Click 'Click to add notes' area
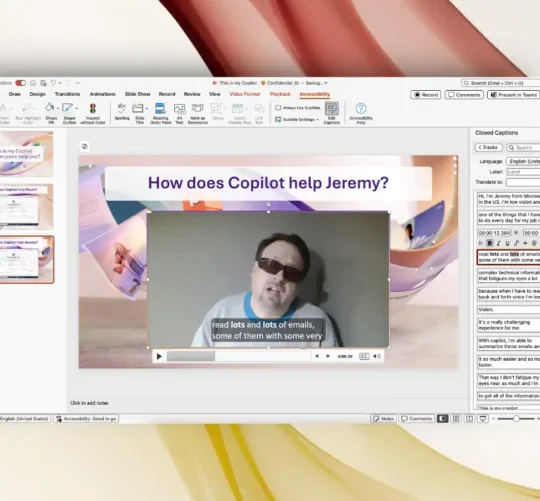The height and width of the screenshot is (501, 540). [89, 403]
